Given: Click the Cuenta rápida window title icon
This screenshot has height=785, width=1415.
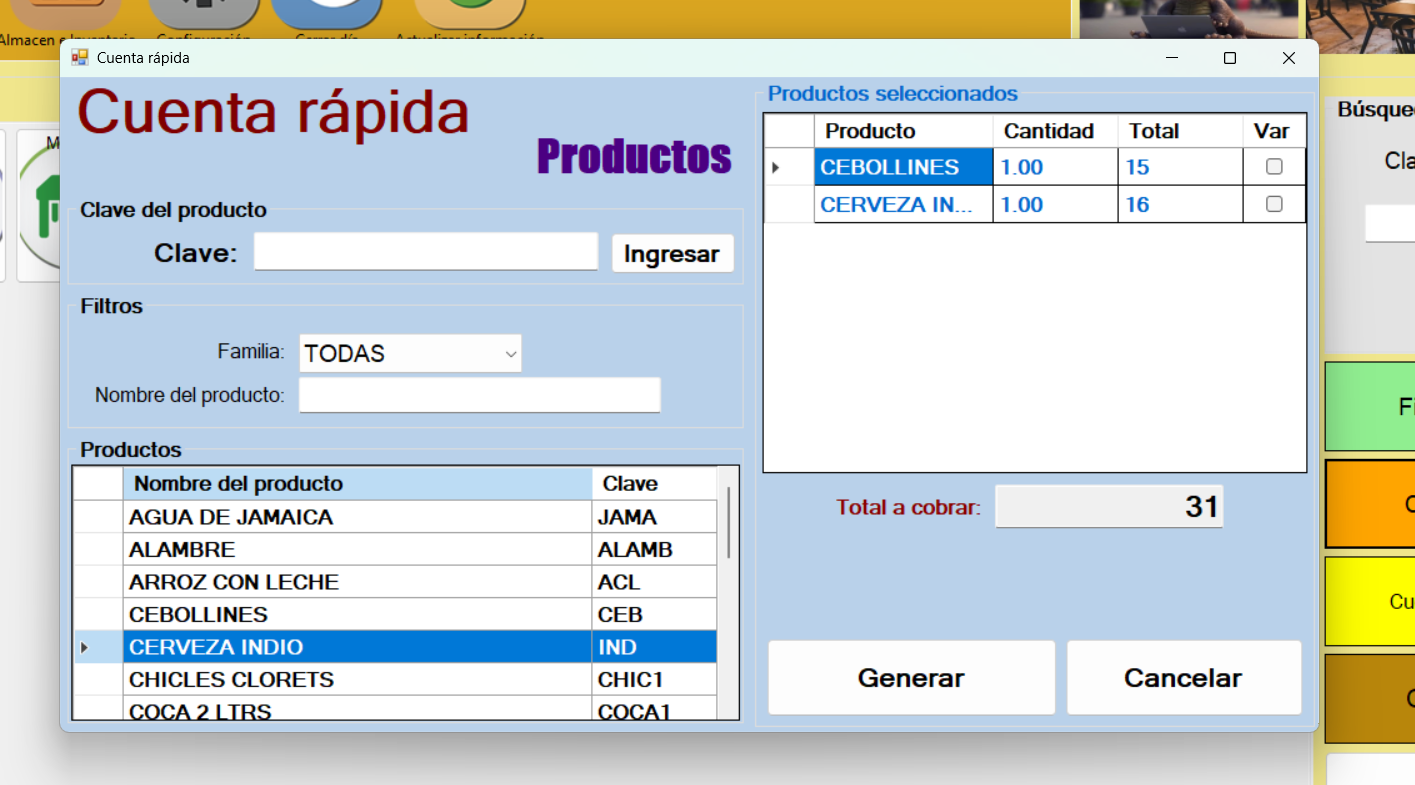Looking at the screenshot, I should pyautogui.click(x=79, y=58).
